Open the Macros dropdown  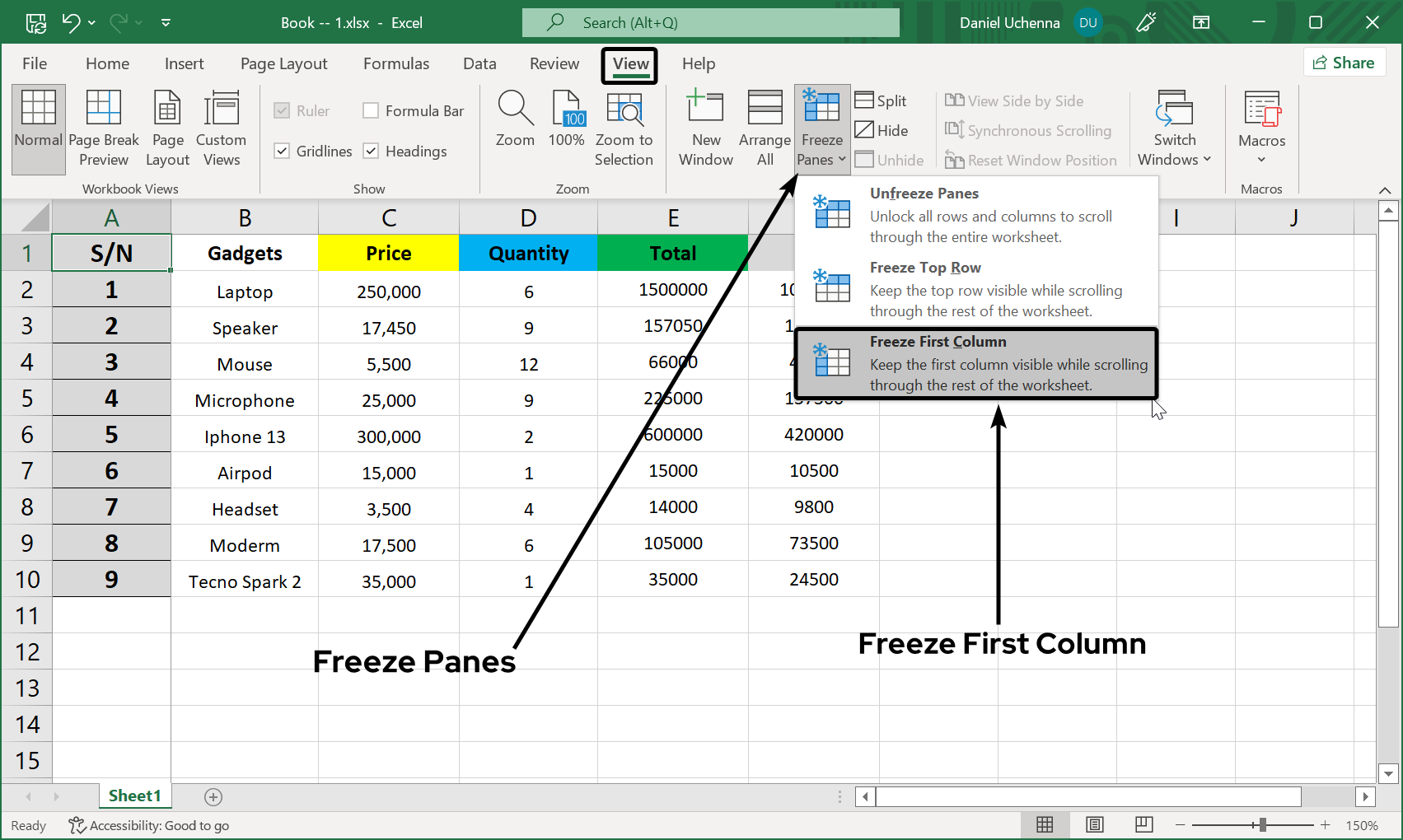(x=1261, y=128)
